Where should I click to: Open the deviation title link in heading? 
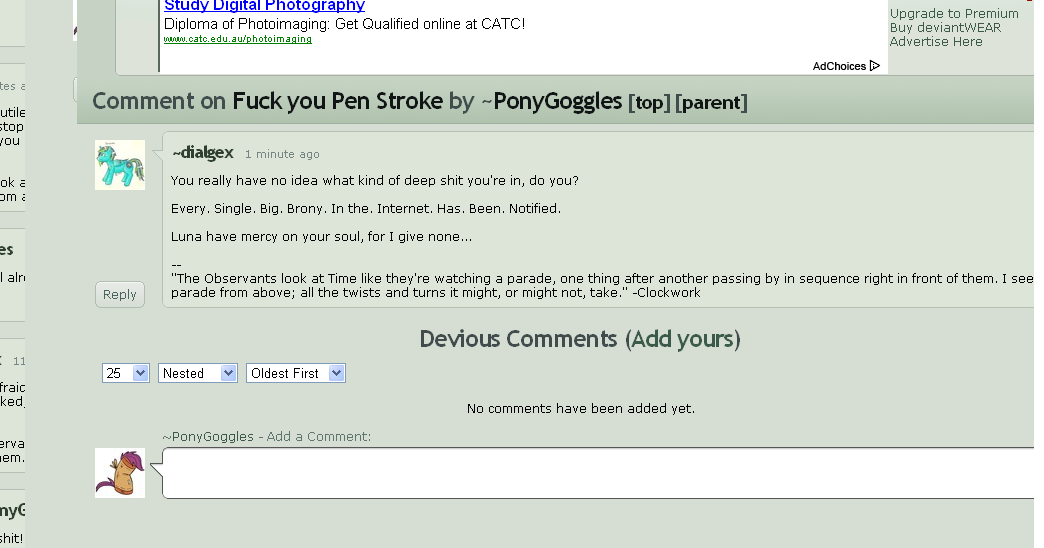pyautogui.click(x=337, y=101)
